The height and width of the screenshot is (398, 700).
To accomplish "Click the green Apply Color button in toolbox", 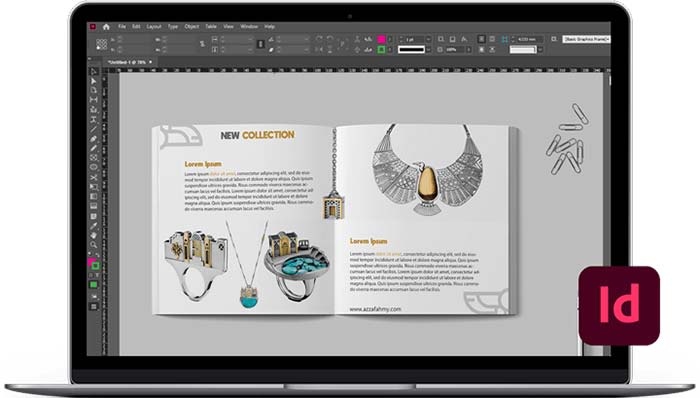I will [93, 284].
